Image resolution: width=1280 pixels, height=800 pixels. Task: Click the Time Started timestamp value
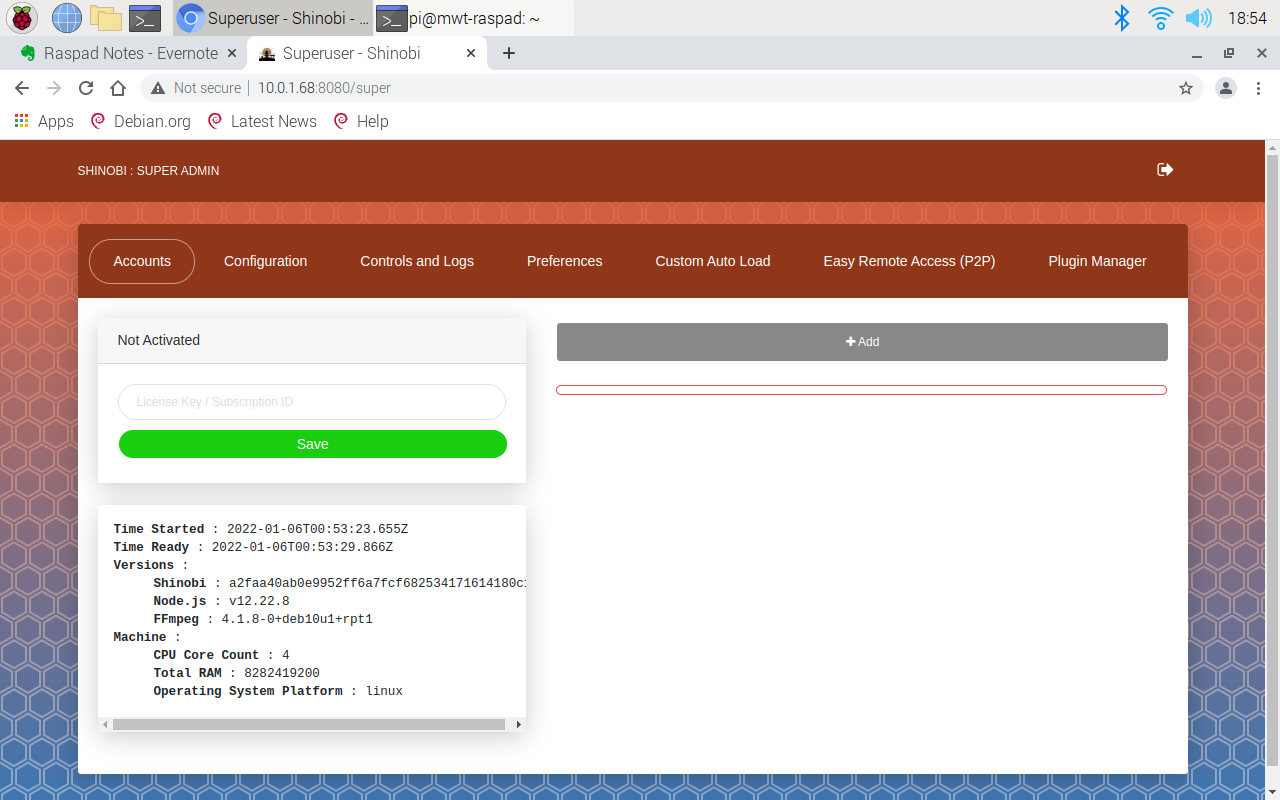(x=317, y=529)
